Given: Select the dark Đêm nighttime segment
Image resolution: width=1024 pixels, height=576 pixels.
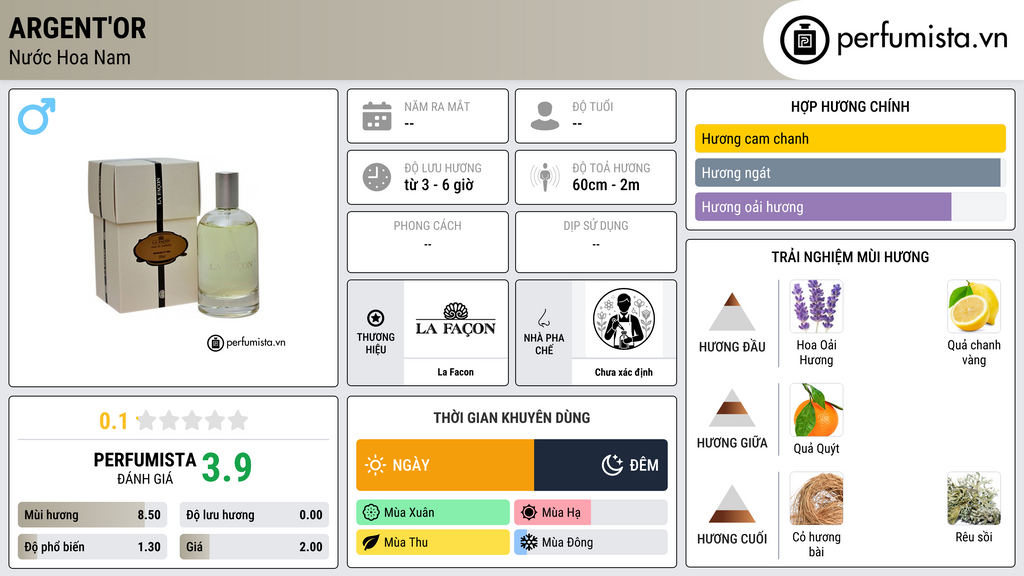Looking at the screenshot, I should click(x=601, y=465).
